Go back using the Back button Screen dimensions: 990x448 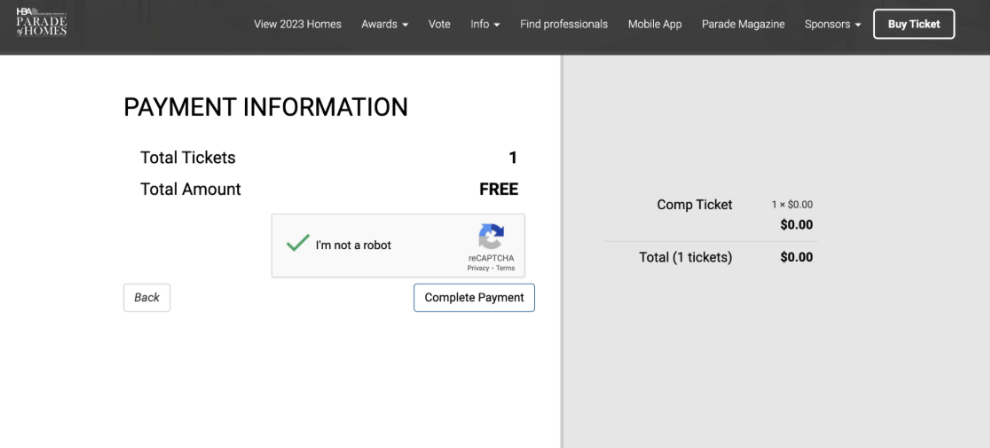click(147, 298)
